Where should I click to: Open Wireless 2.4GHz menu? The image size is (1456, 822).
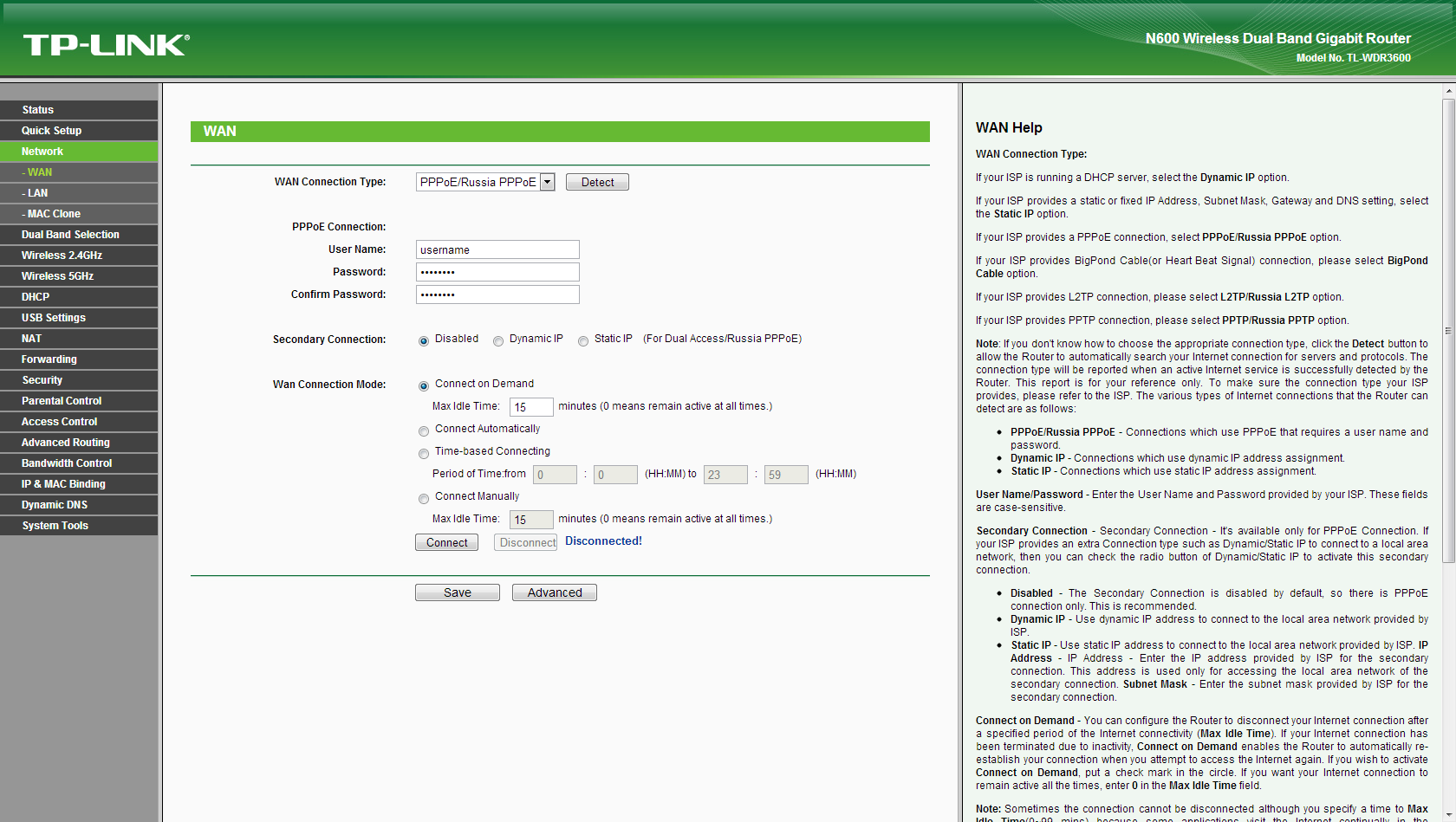pyautogui.click(x=79, y=256)
